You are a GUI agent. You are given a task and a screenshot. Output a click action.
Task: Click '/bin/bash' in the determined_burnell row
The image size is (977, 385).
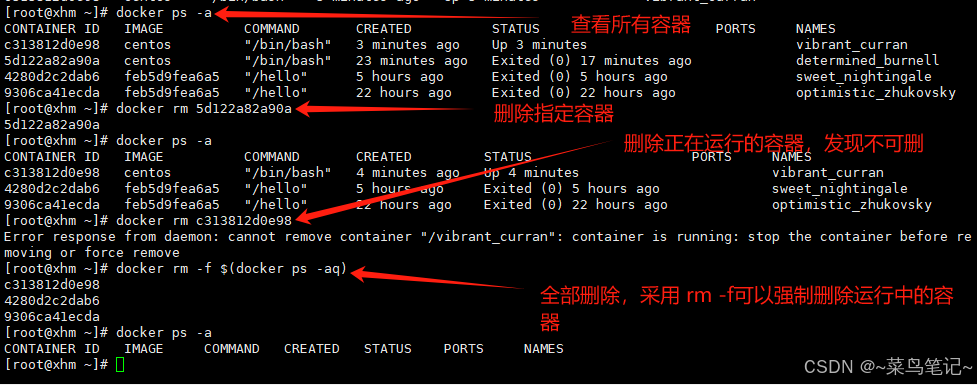(x=288, y=61)
